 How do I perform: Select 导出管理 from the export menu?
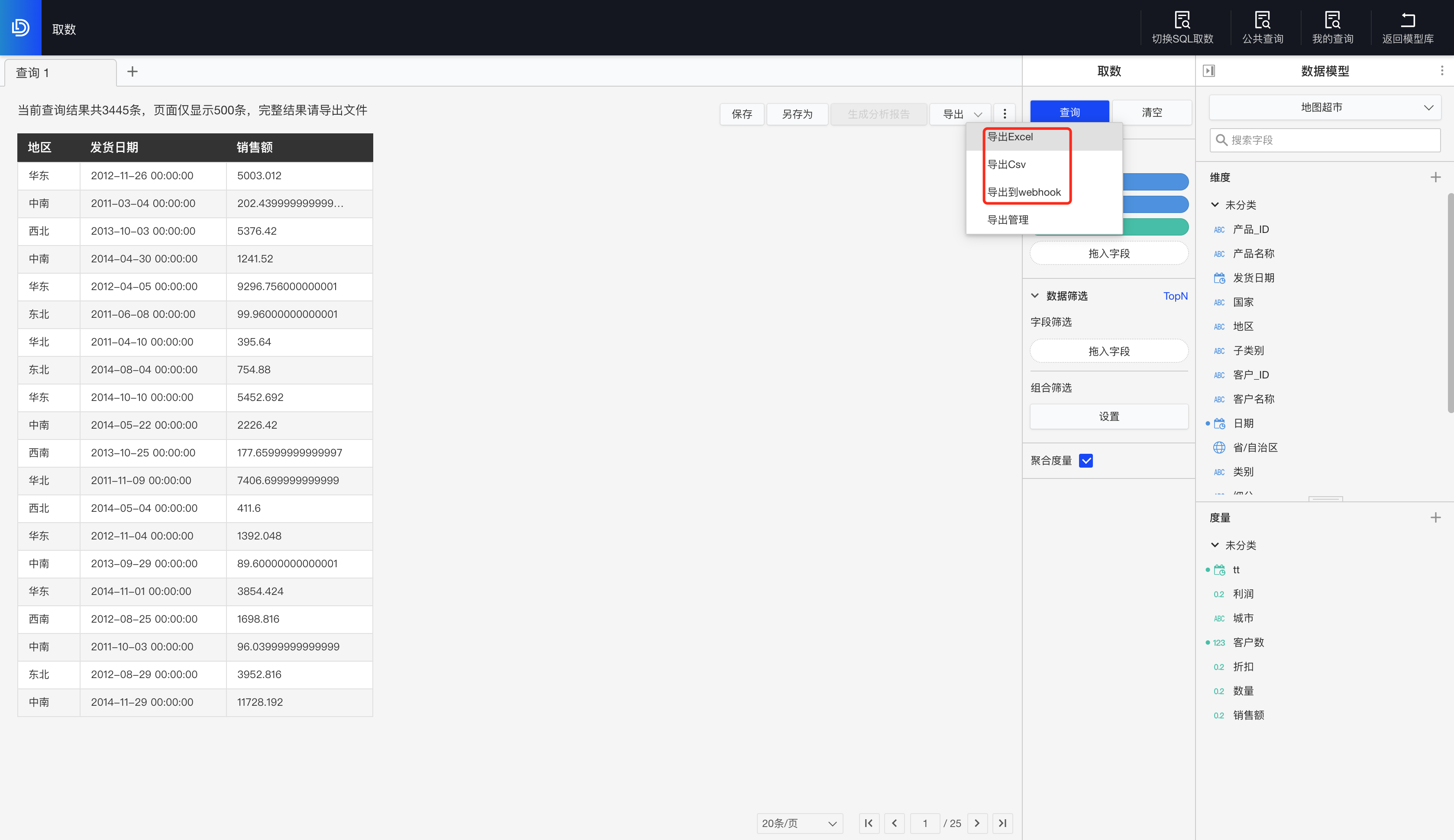coord(1044,220)
